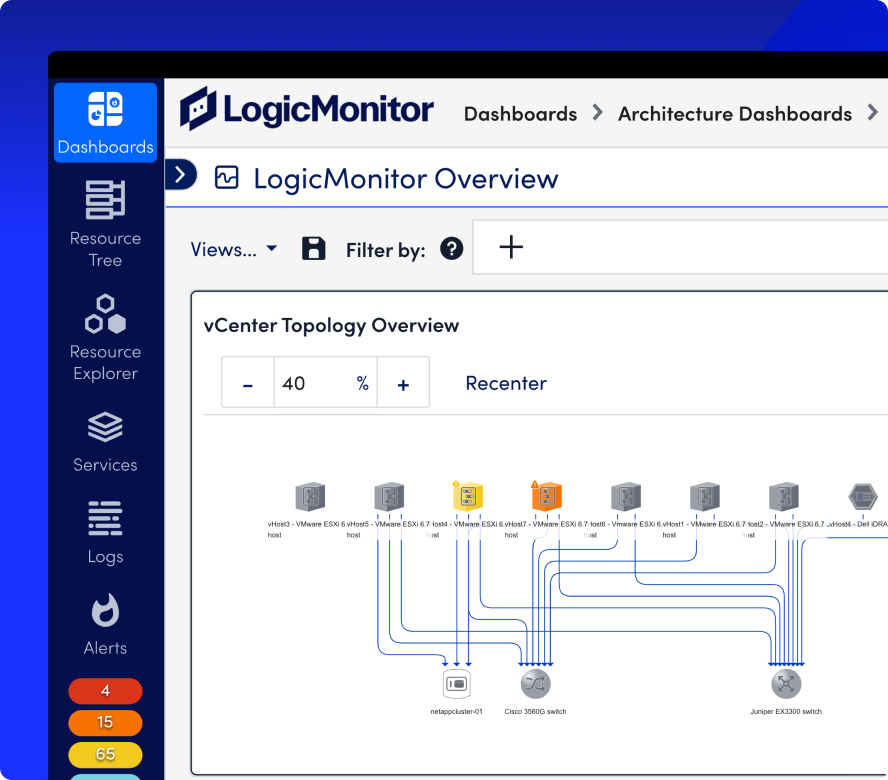Open the Dashboards section in the sidebar
The height and width of the screenshot is (780, 888).
tap(105, 122)
